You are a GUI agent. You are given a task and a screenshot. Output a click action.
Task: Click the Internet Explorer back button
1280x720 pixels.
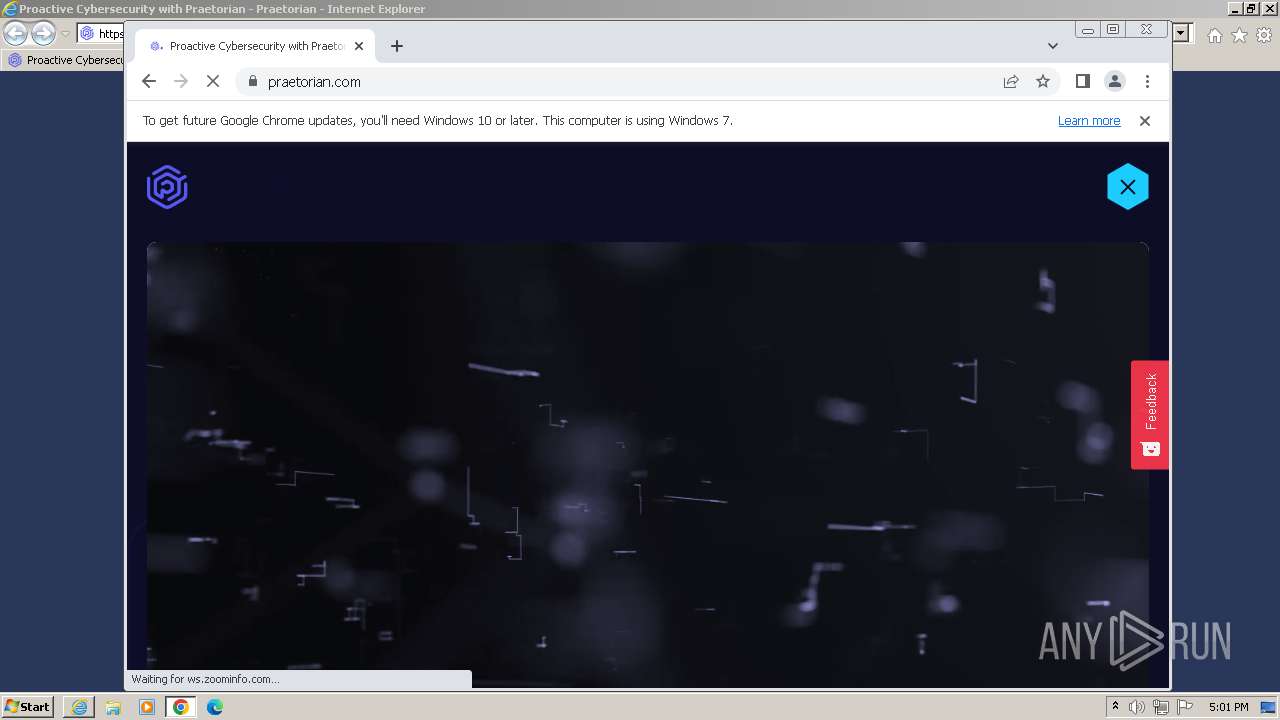pyautogui.click(x=15, y=34)
